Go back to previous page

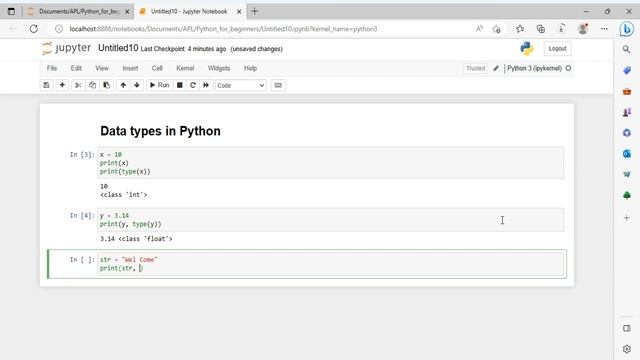click(13, 29)
